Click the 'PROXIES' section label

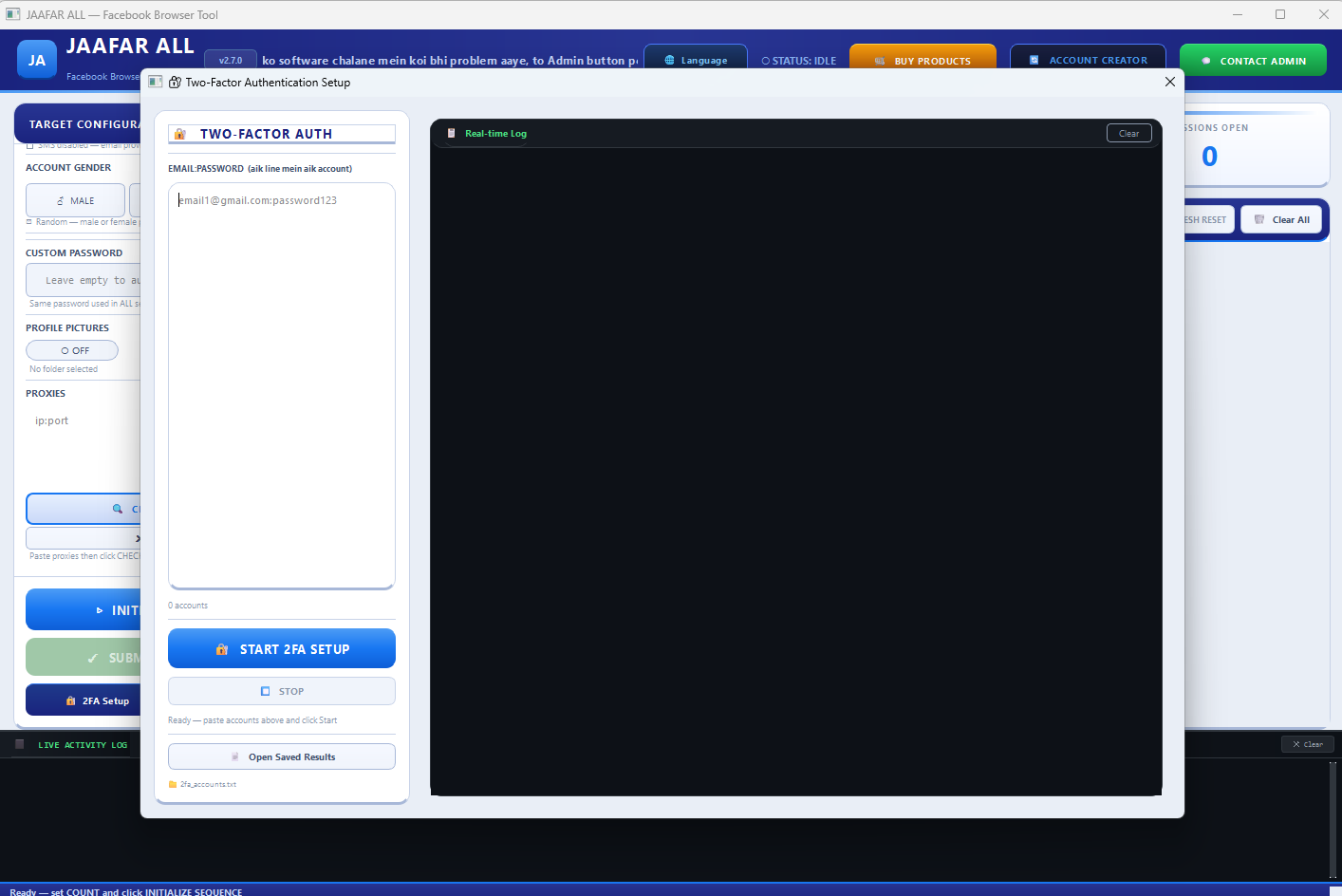tap(46, 394)
